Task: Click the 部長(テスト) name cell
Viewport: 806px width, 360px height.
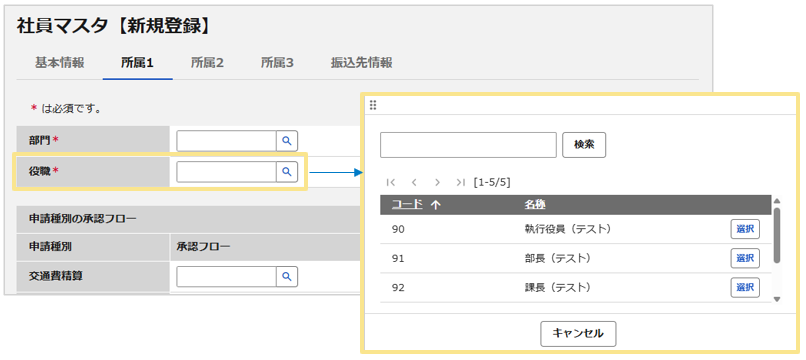Action: [557, 258]
